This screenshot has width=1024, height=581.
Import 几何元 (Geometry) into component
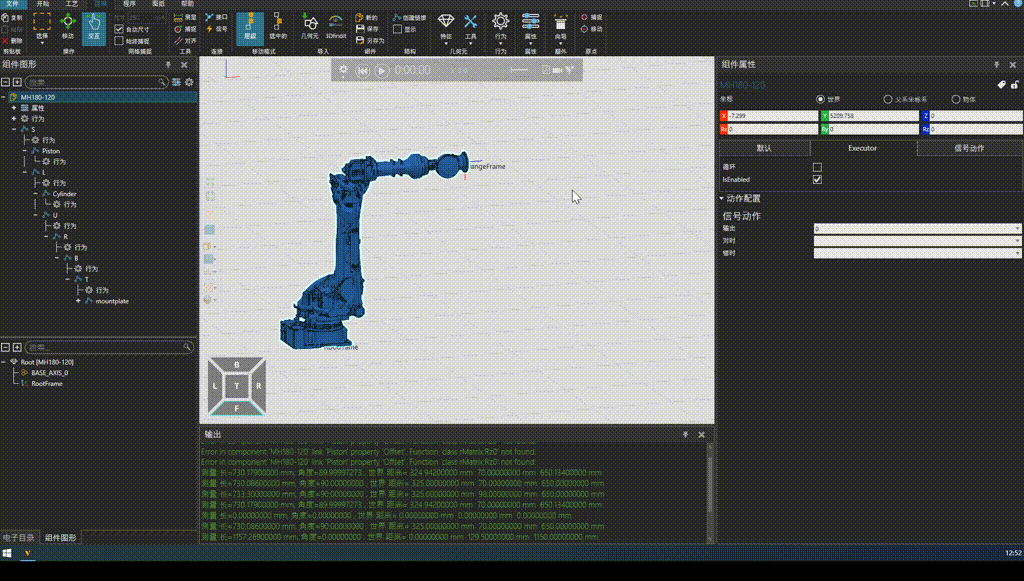coord(310,27)
